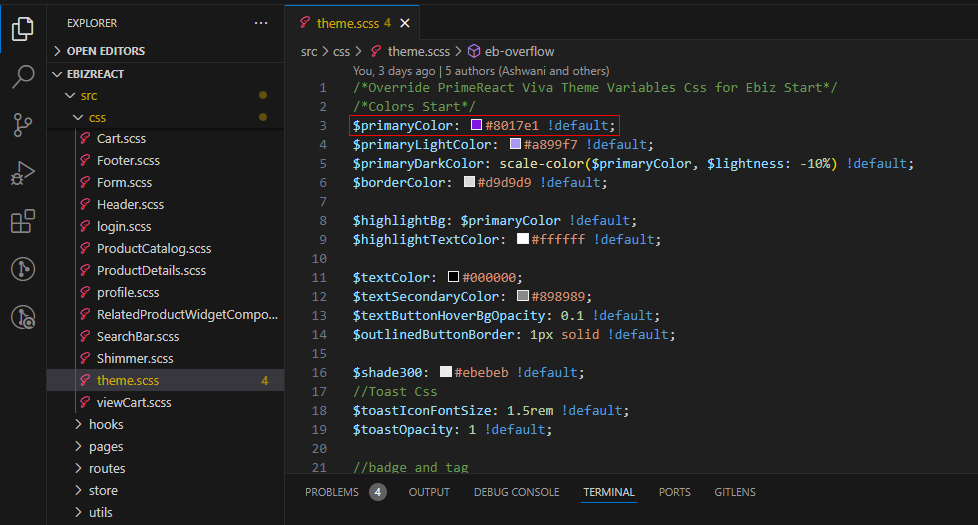Click Explorer's three-dot more actions button

(x=261, y=23)
